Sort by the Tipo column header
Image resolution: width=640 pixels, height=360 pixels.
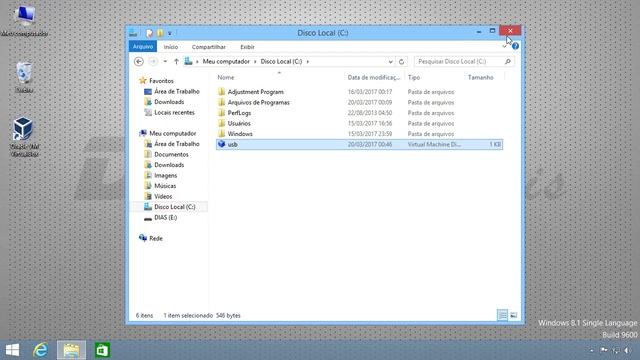point(414,77)
